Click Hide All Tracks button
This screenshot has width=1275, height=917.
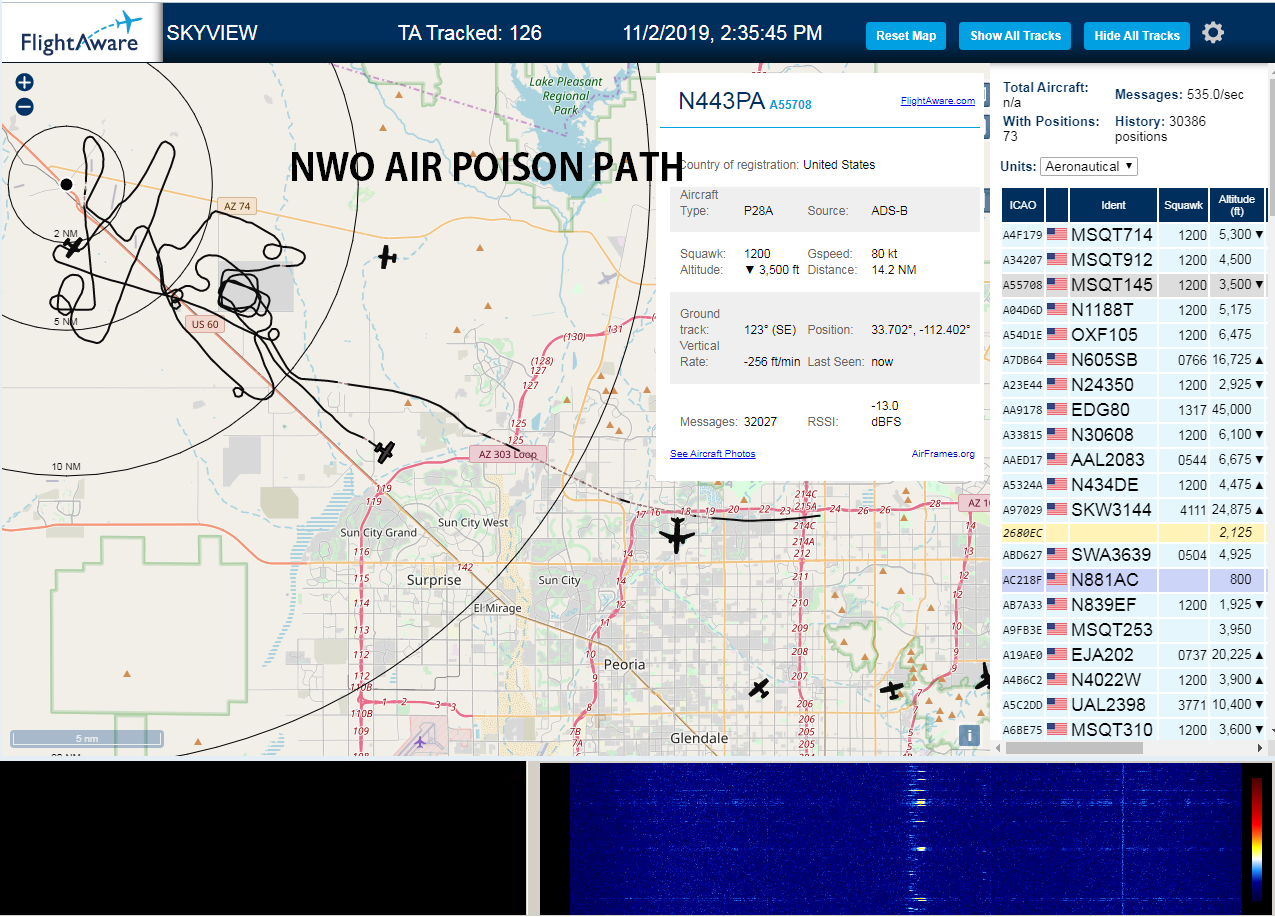(1137, 36)
